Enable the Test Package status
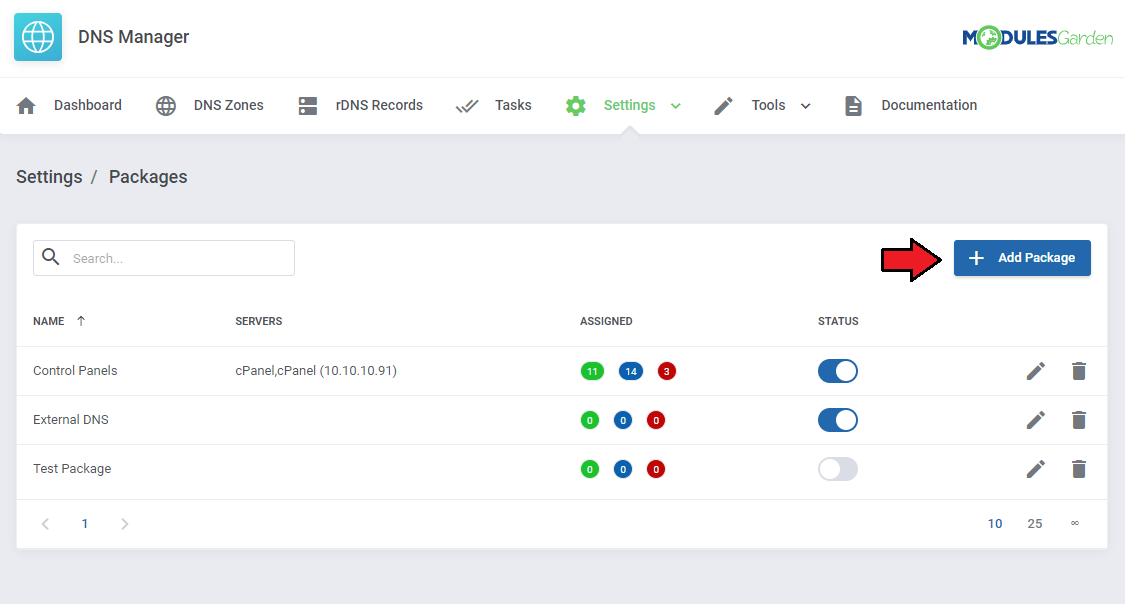1125x604 pixels. [x=837, y=469]
